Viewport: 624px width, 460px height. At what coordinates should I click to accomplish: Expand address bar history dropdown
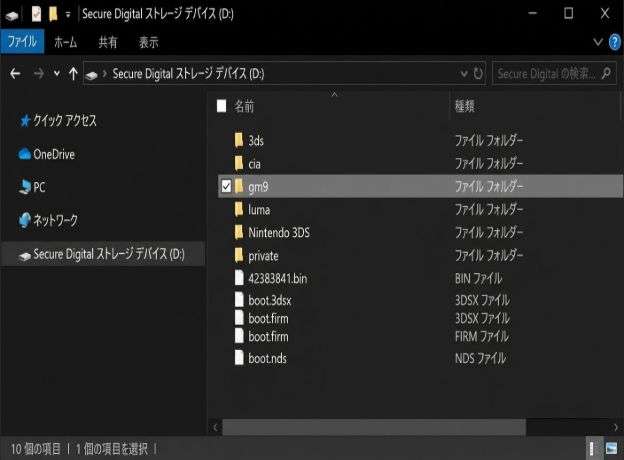pos(464,74)
